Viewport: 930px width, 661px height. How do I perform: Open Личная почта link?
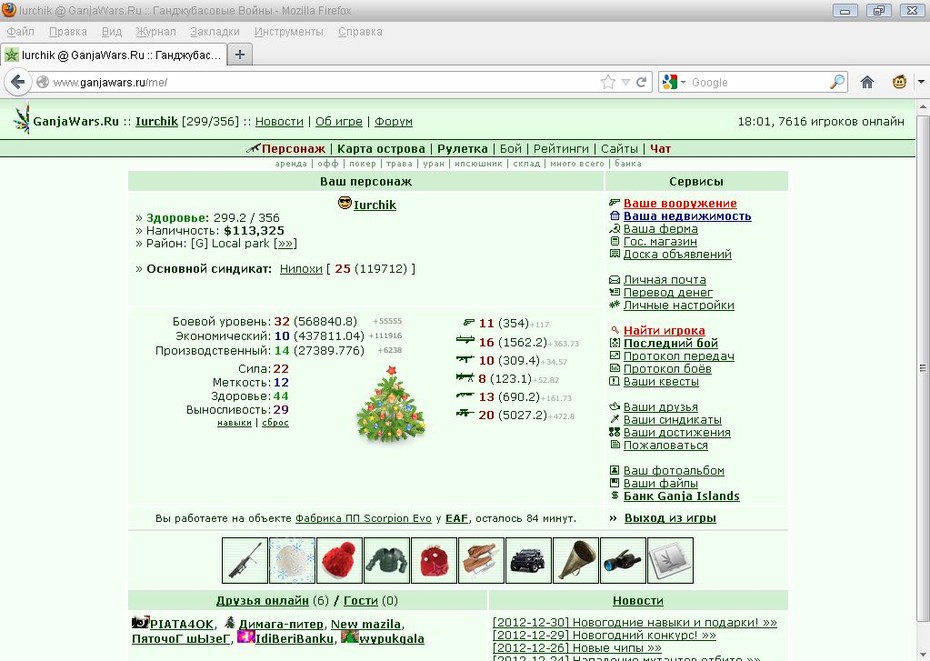coord(664,279)
